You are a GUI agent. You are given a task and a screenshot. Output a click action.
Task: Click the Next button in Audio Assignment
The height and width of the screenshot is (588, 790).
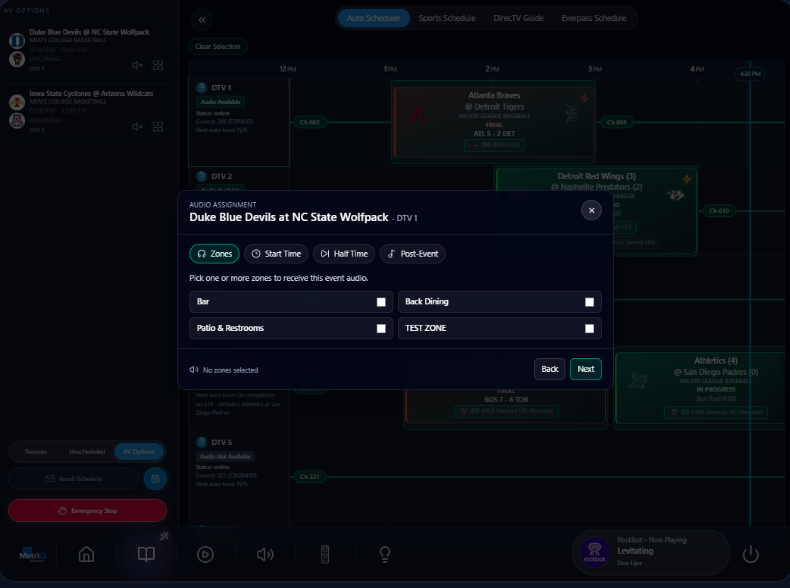point(585,369)
